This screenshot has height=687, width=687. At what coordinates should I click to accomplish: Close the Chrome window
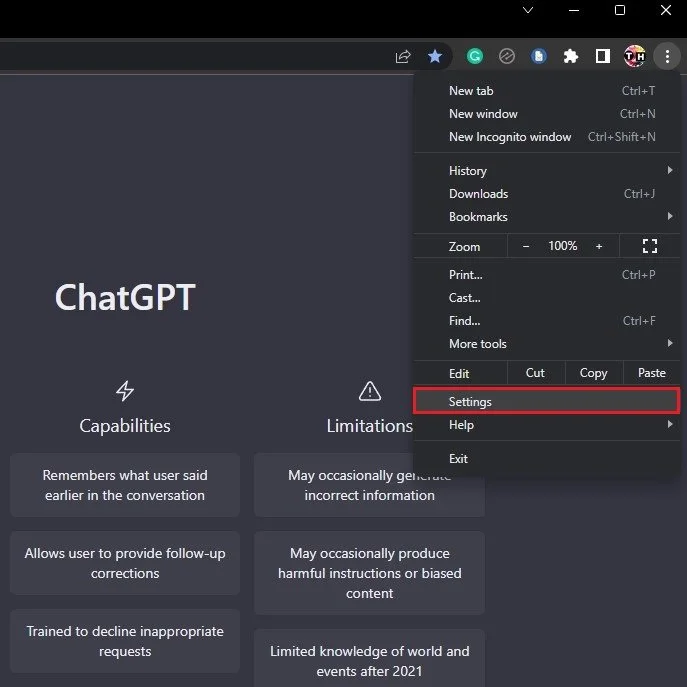pyautogui.click(x=666, y=10)
